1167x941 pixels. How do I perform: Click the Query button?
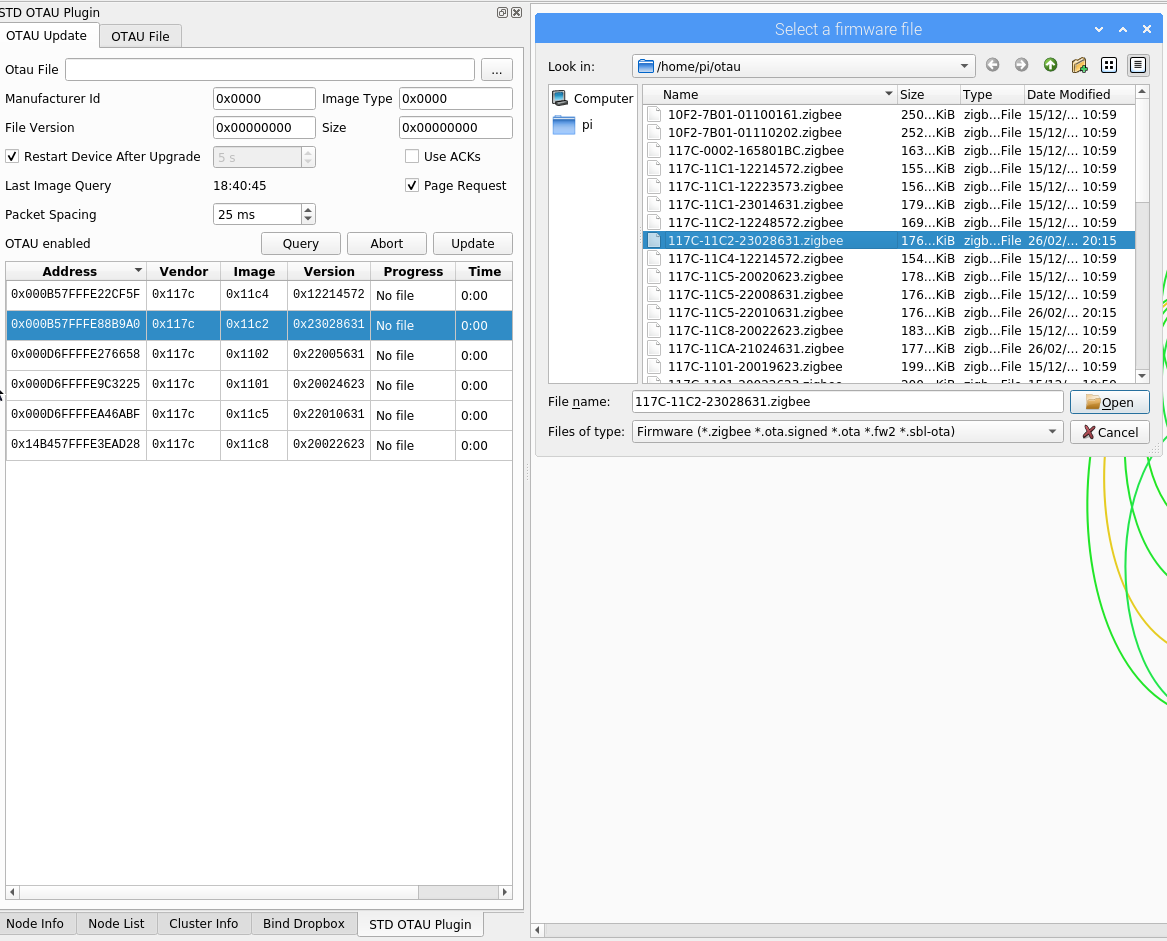301,243
